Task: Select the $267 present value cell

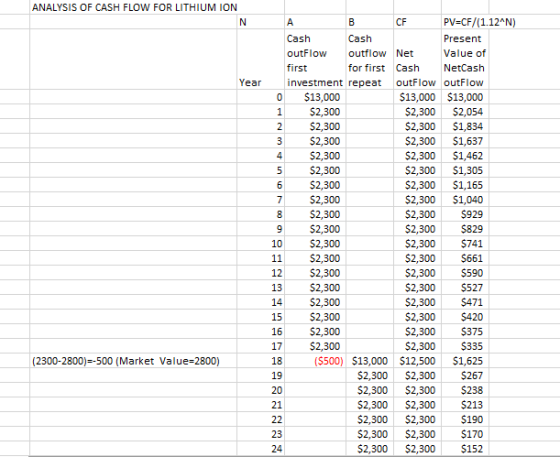Action: tap(465, 375)
